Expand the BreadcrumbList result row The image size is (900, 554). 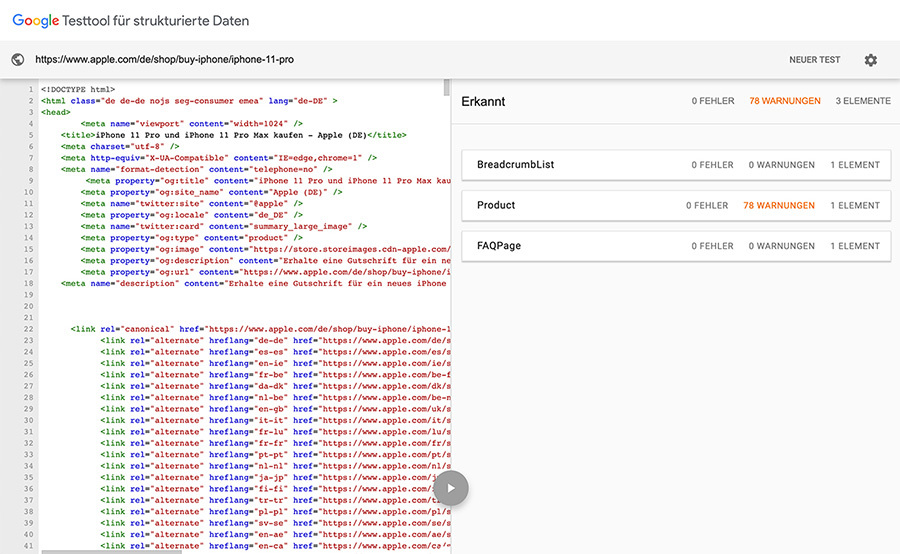click(676, 165)
